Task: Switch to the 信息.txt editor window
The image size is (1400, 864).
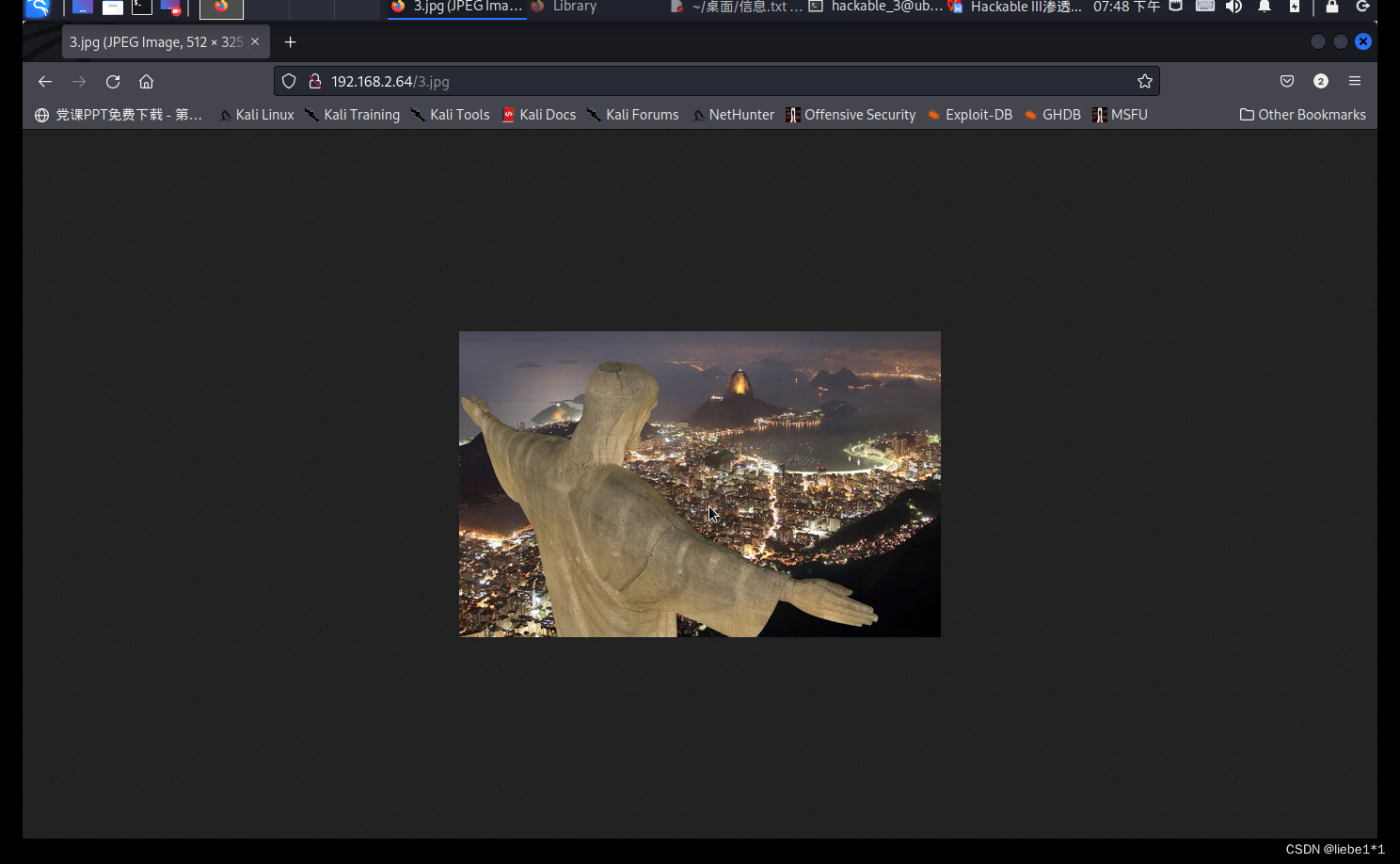Action: [736, 8]
